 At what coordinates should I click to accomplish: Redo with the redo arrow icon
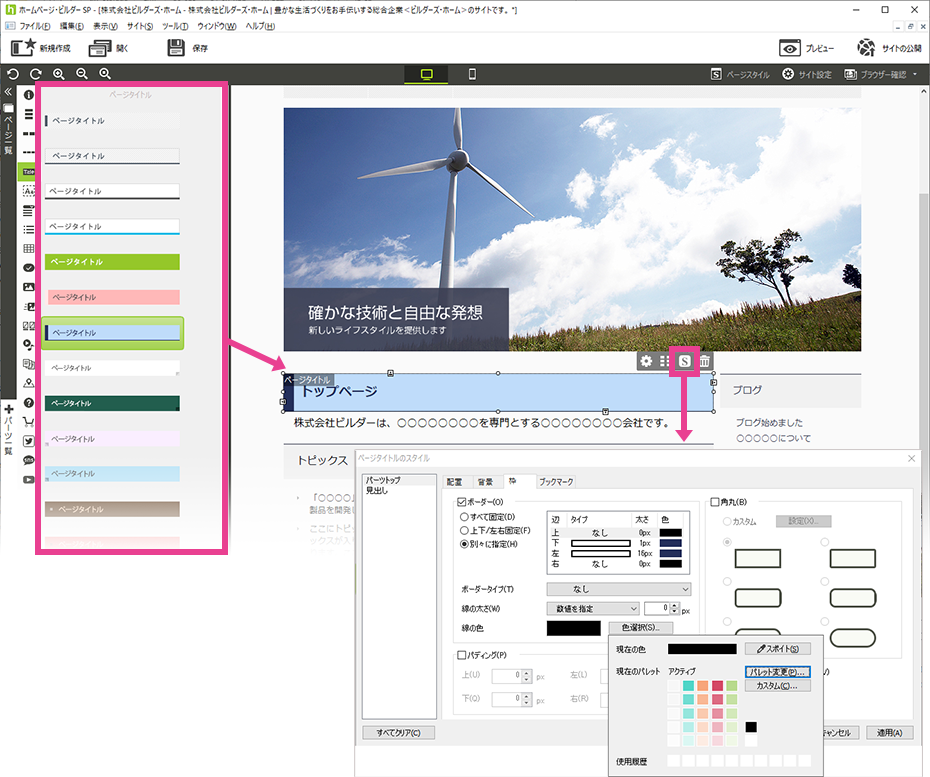(x=36, y=74)
